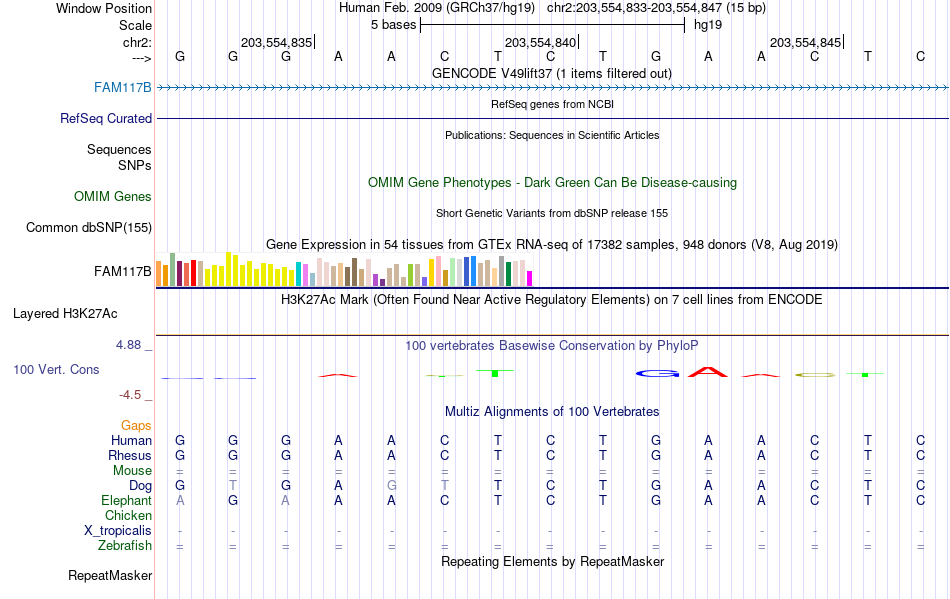Click the faded G in the Dog row

click(391, 485)
